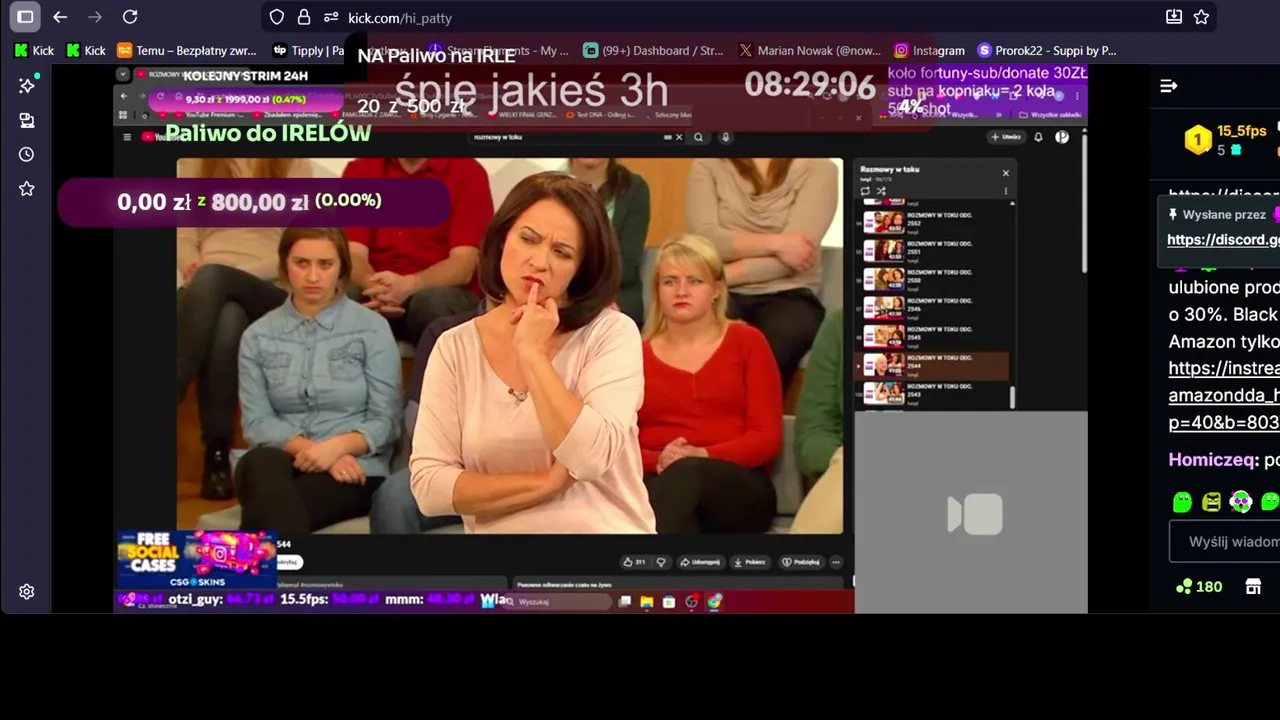Click the Udostępnij share button
This screenshot has height=720, width=1280.
699,562
